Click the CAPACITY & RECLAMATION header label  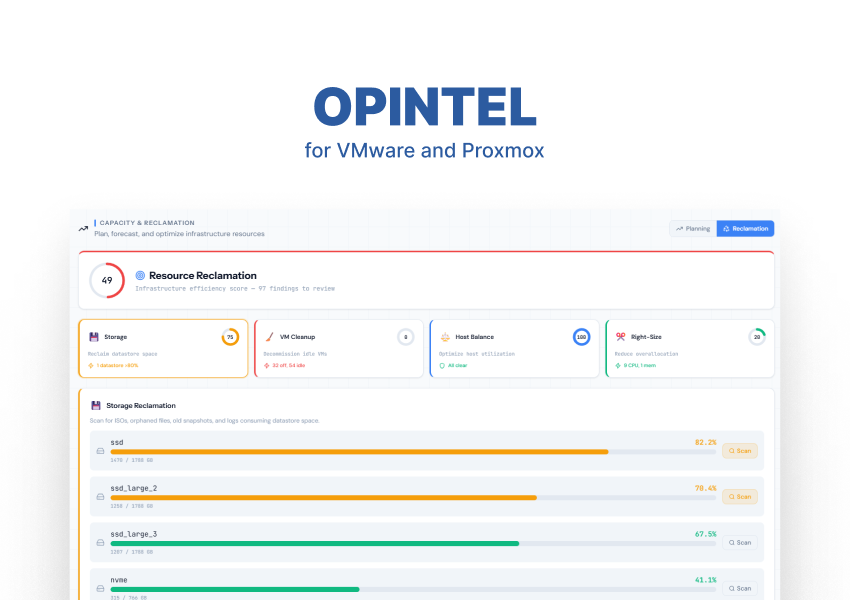click(147, 223)
